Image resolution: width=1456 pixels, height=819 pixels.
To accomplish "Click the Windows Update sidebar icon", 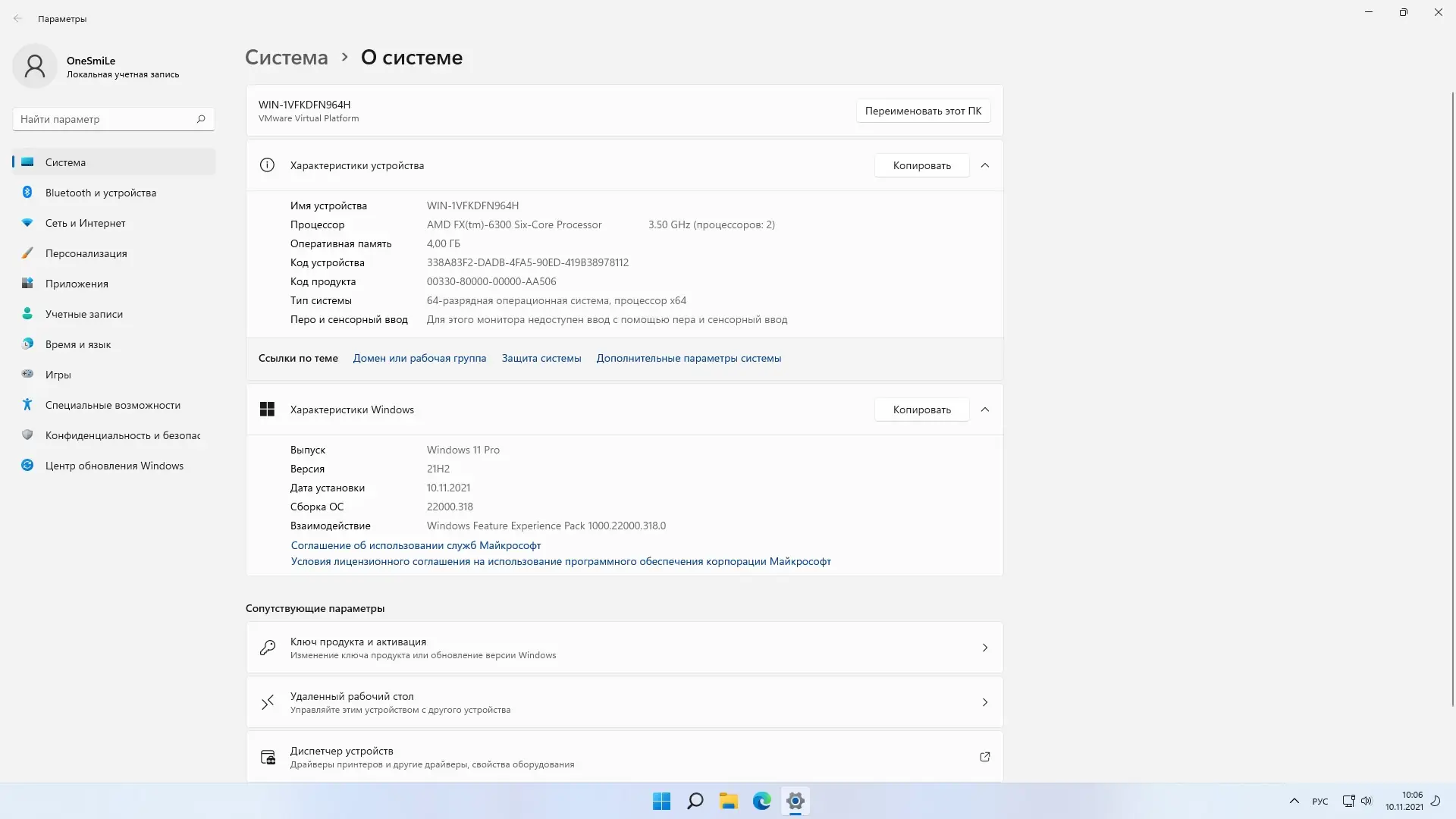I will (27, 466).
